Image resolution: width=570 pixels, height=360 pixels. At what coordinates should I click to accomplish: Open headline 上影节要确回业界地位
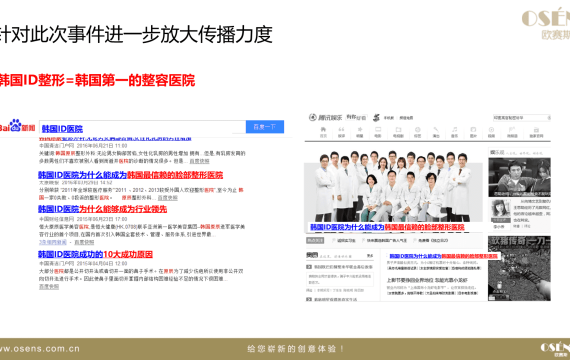427,280
